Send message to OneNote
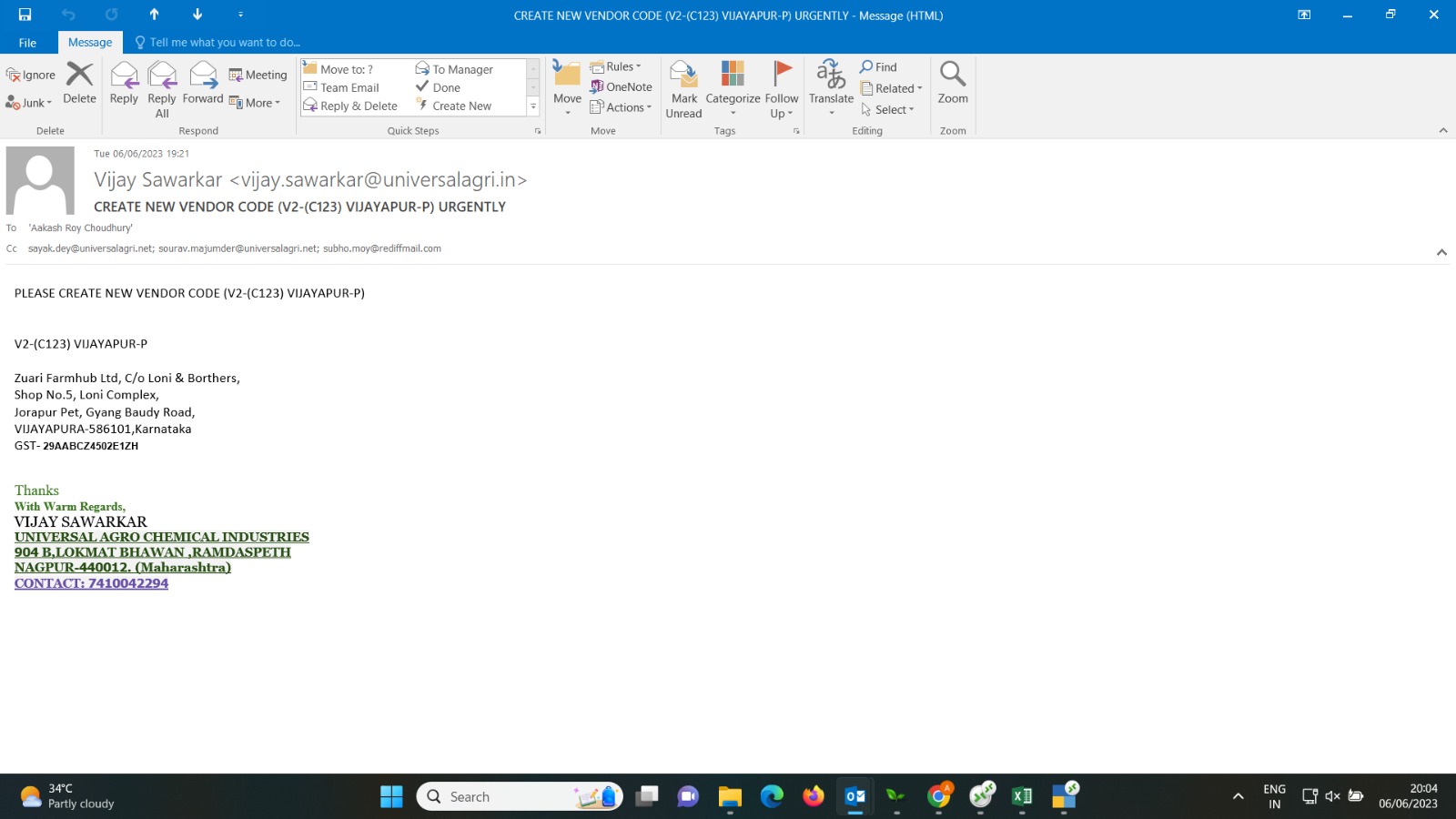Image resolution: width=1456 pixels, height=819 pixels. coord(621,87)
